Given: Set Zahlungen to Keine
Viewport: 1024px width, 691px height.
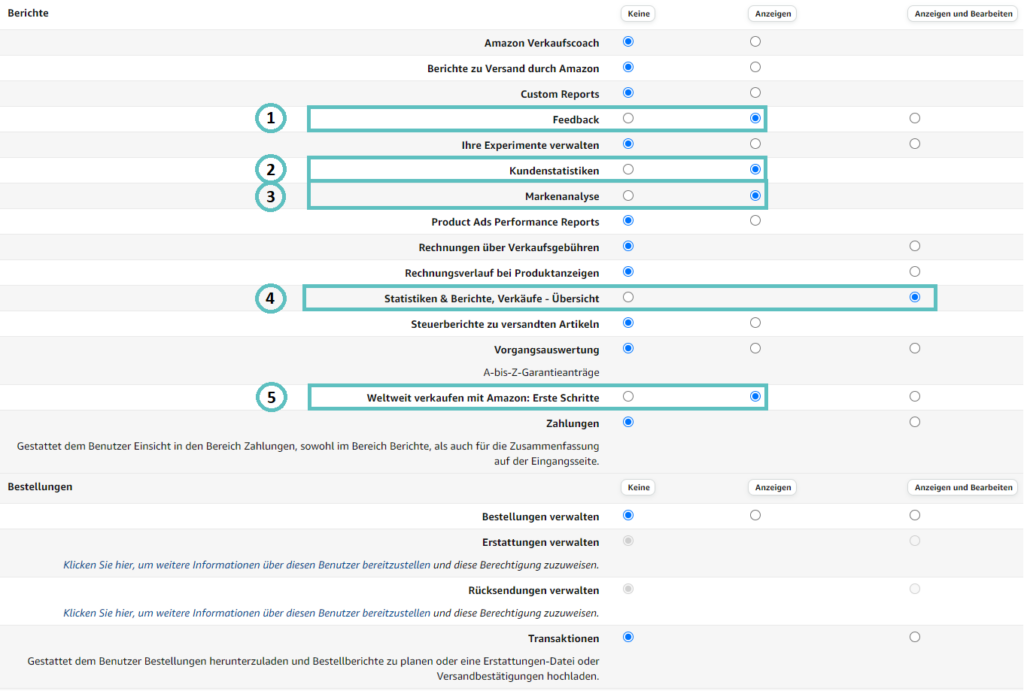Looking at the screenshot, I should tap(628, 422).
